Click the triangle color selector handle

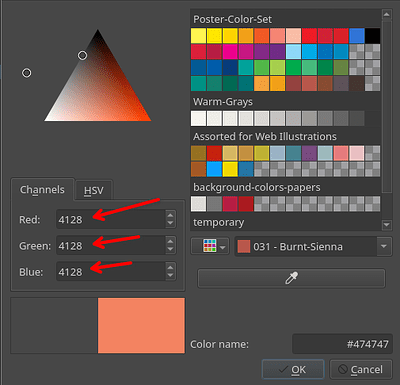pos(82,55)
